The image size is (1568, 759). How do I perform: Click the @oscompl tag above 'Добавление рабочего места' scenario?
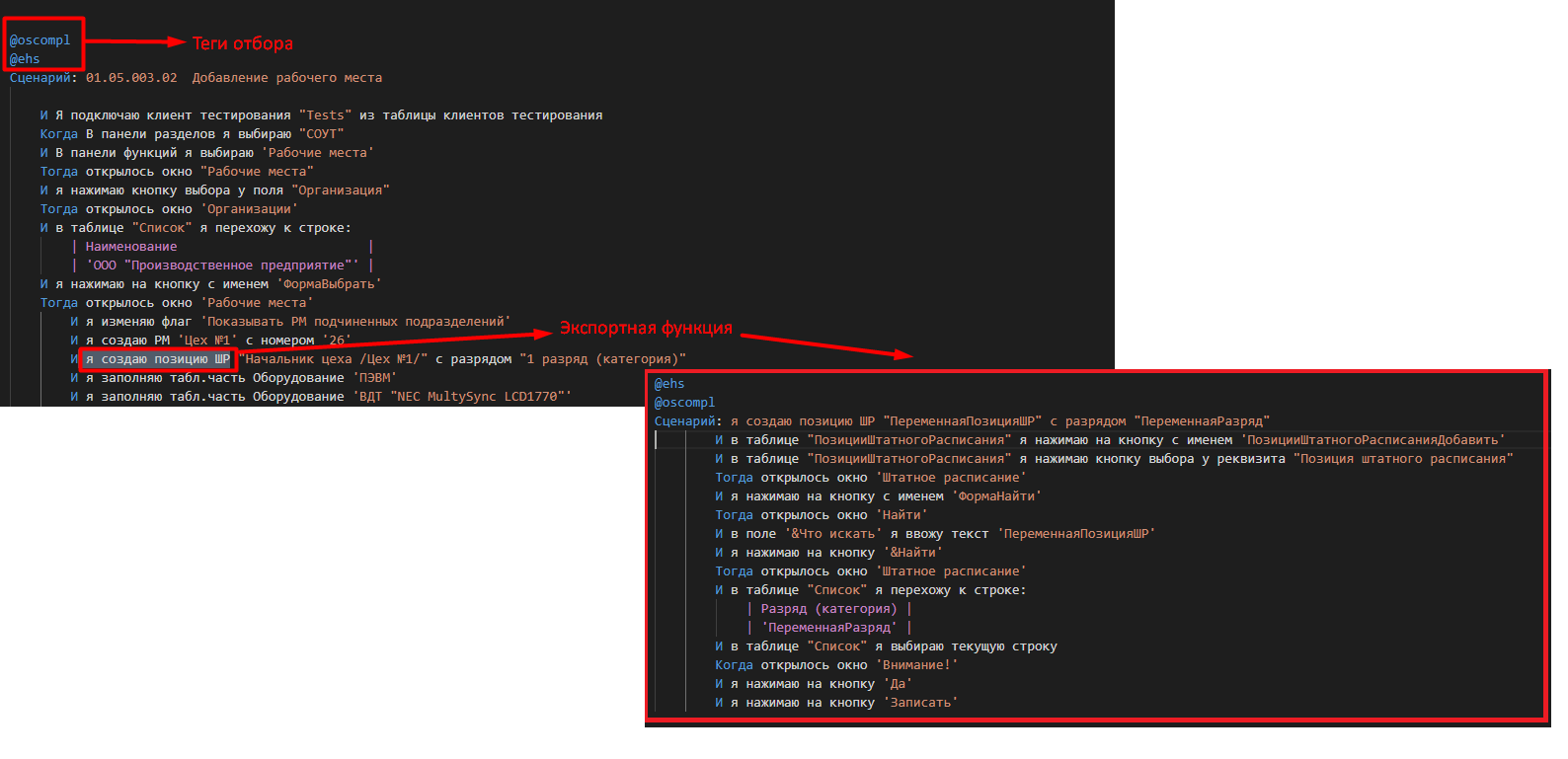coord(39,40)
